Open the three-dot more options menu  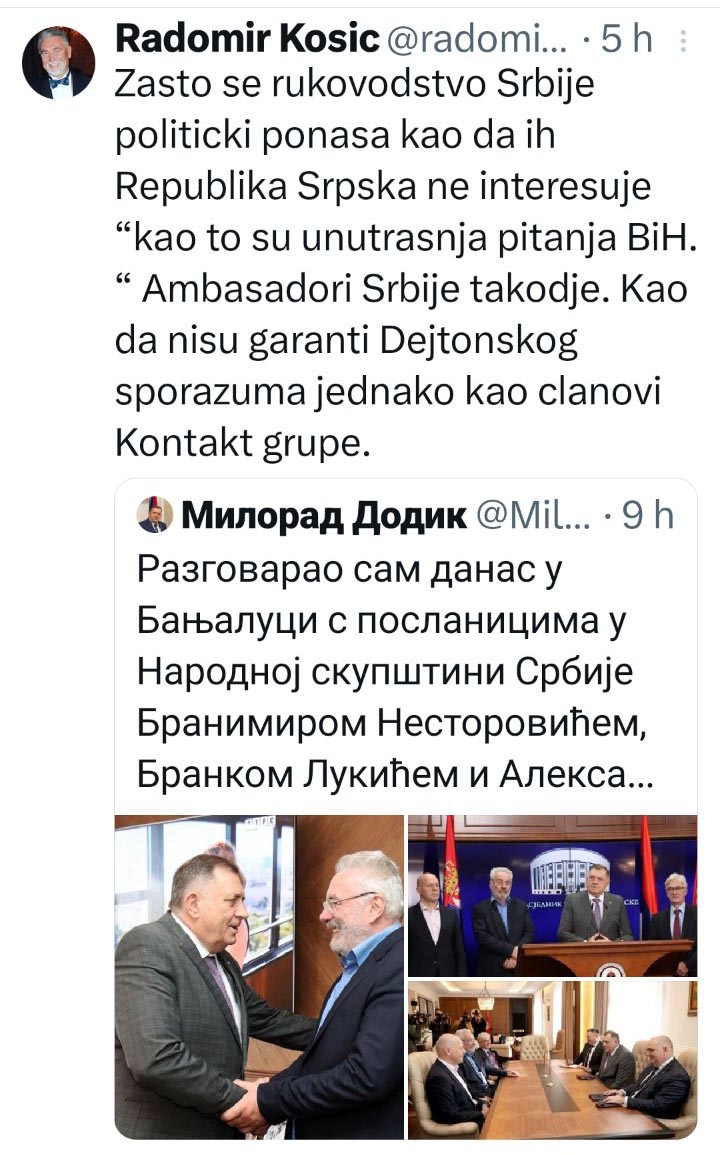tap(683, 41)
